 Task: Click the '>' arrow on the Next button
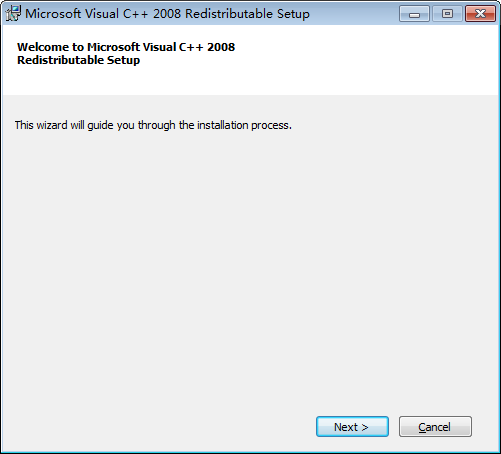click(x=365, y=427)
